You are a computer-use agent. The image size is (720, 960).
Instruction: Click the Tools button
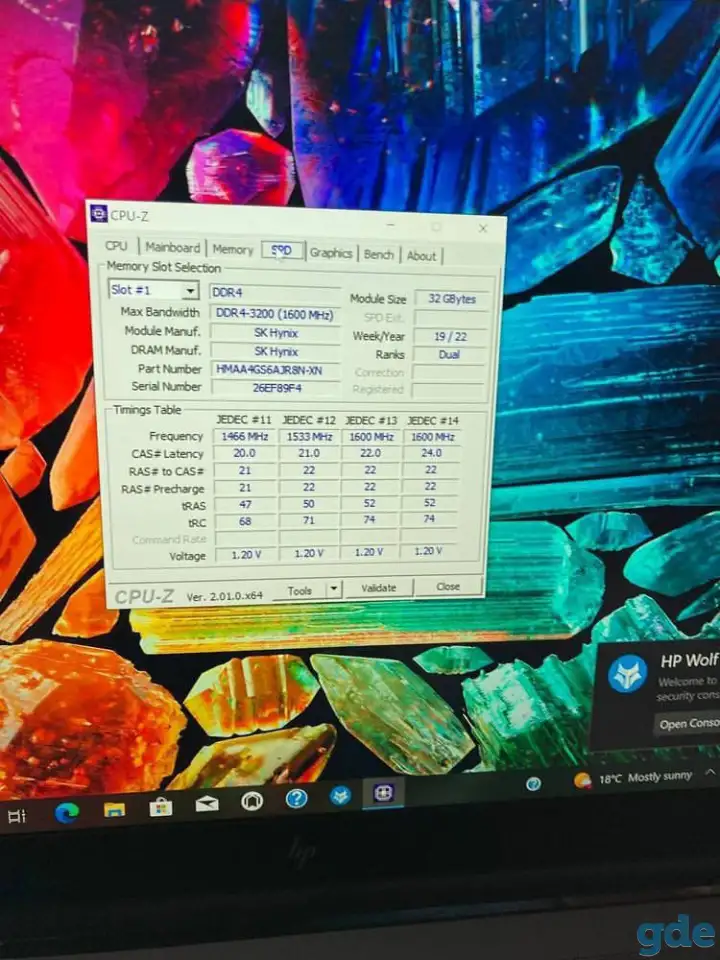point(299,590)
